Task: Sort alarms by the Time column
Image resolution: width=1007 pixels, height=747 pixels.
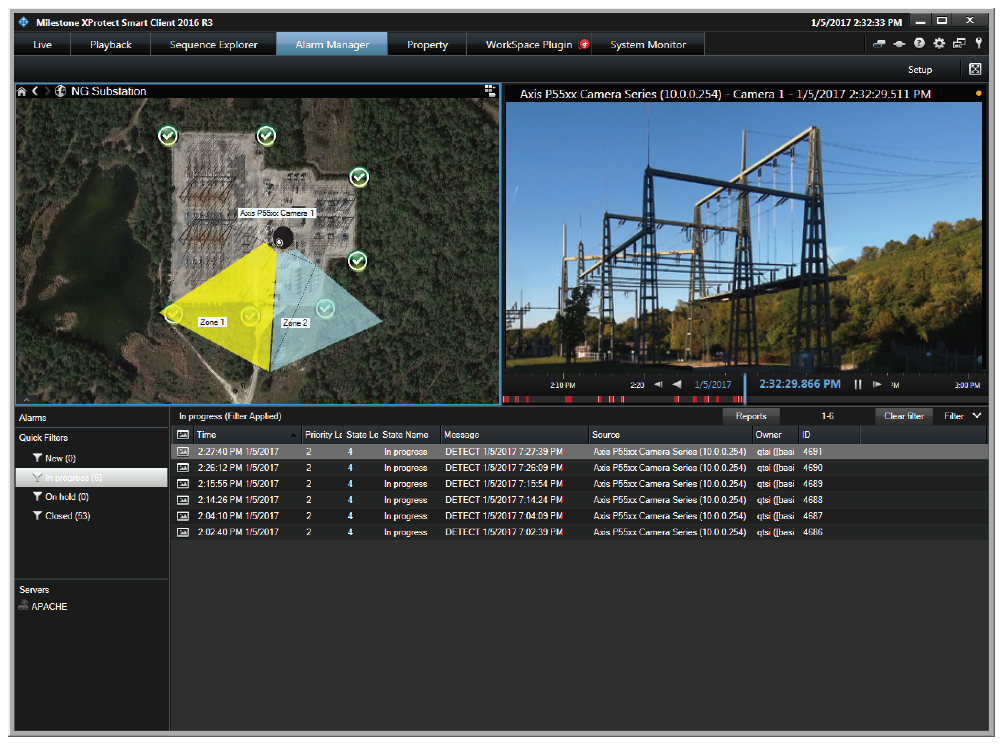Action: pyautogui.click(x=247, y=435)
